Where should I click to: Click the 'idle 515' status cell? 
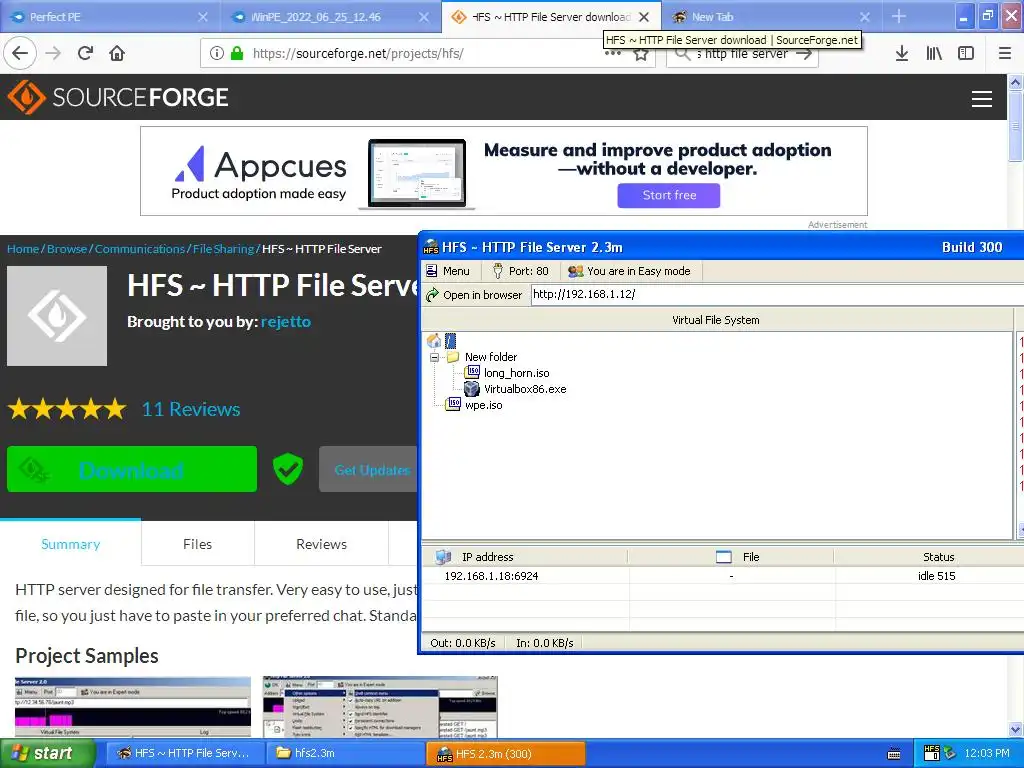coord(936,576)
